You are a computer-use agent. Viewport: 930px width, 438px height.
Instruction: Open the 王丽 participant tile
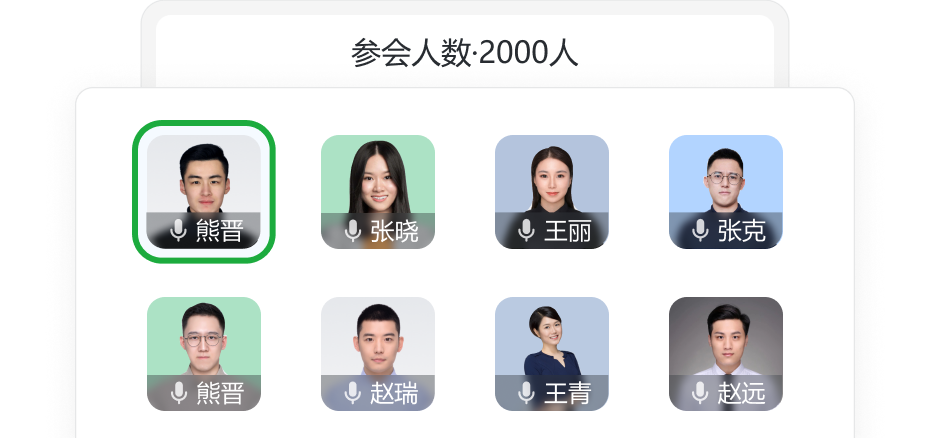click(x=552, y=192)
